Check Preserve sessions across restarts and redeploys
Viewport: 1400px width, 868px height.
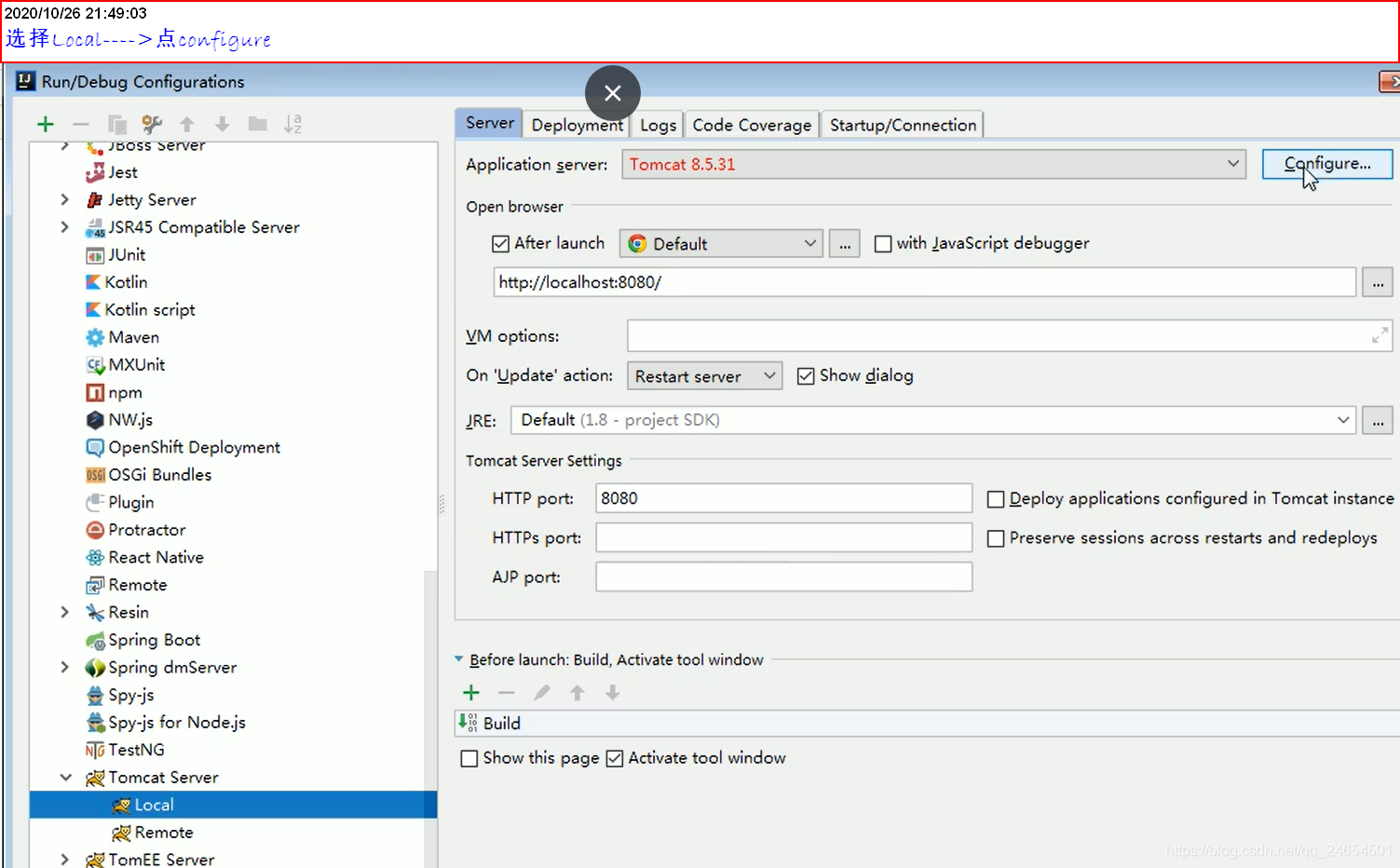pos(996,538)
